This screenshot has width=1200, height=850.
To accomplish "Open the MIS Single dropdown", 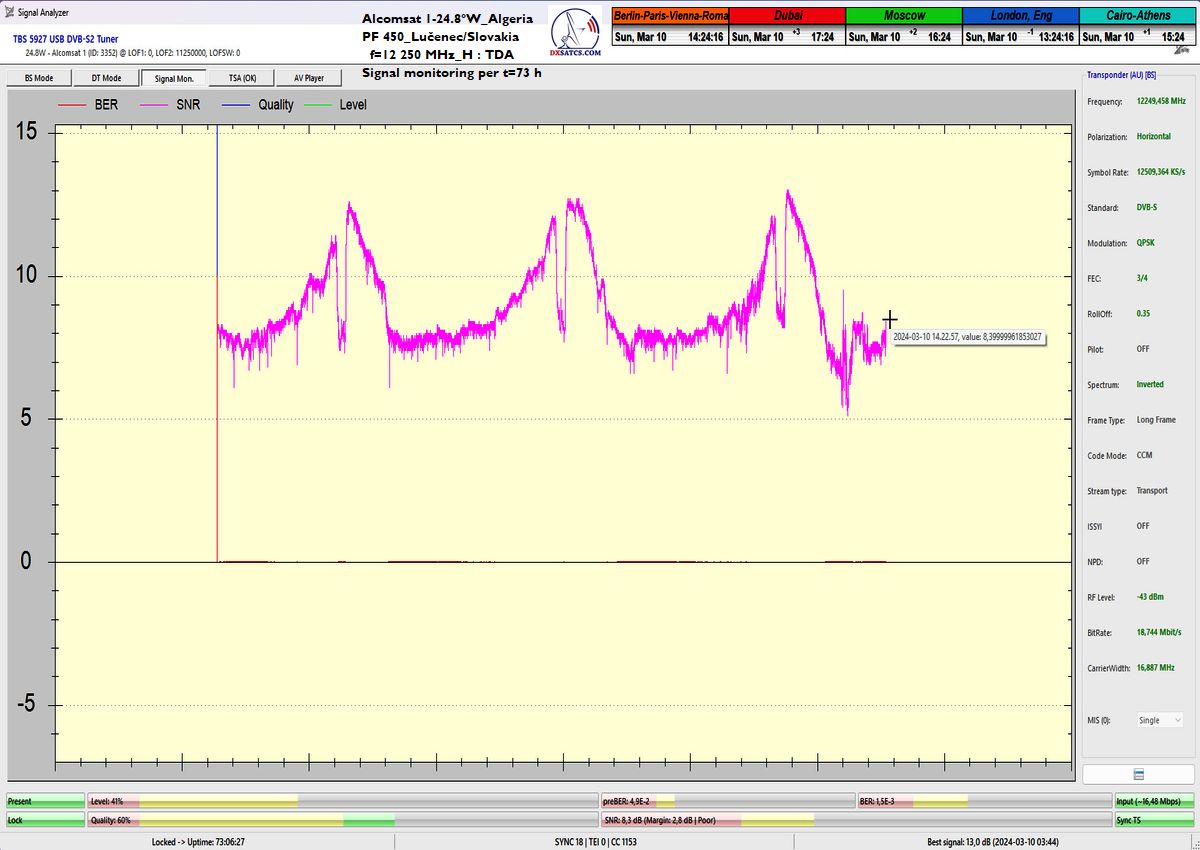I will tap(1160, 720).
